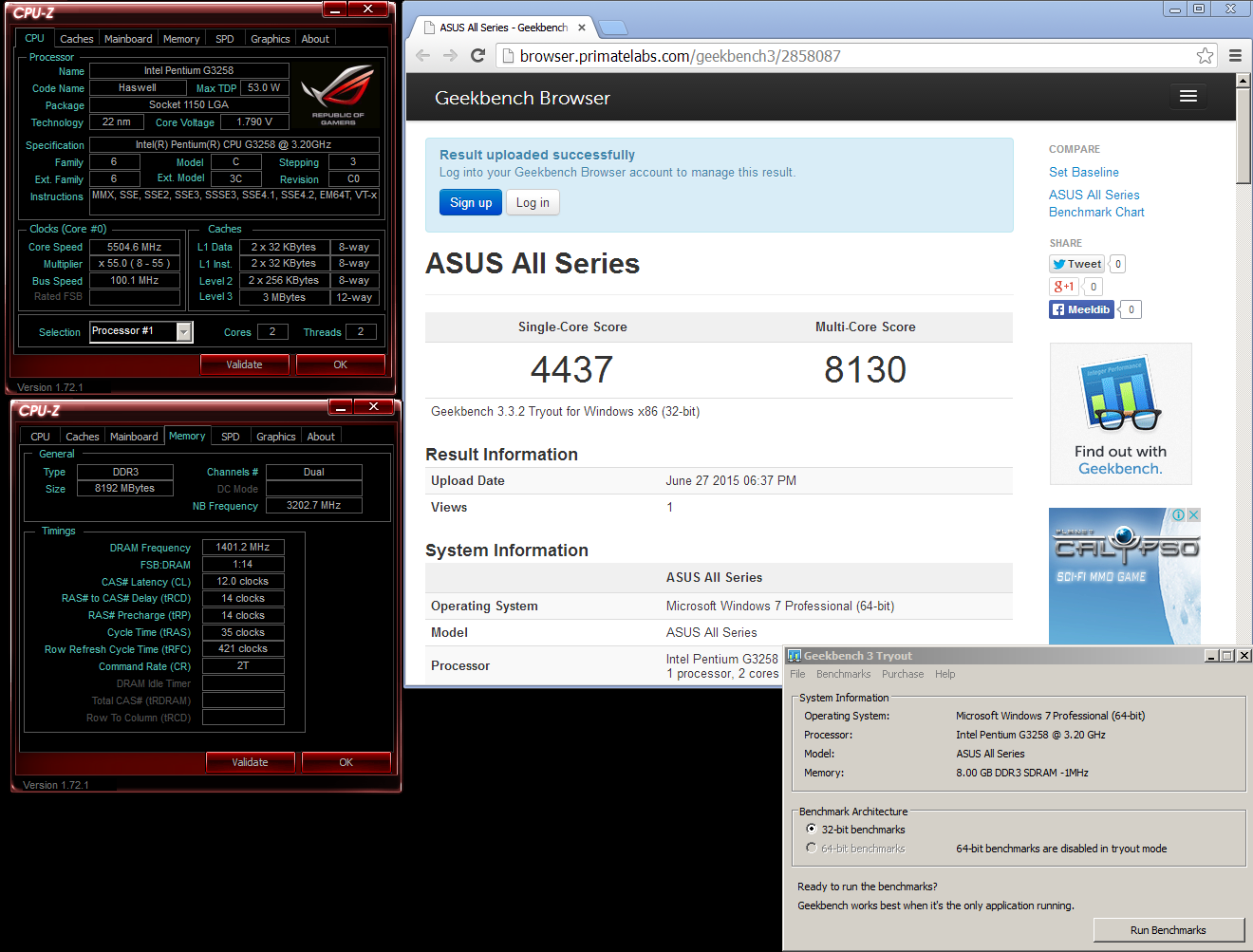Click the Google +1 share button
The image size is (1253, 952).
click(1063, 287)
